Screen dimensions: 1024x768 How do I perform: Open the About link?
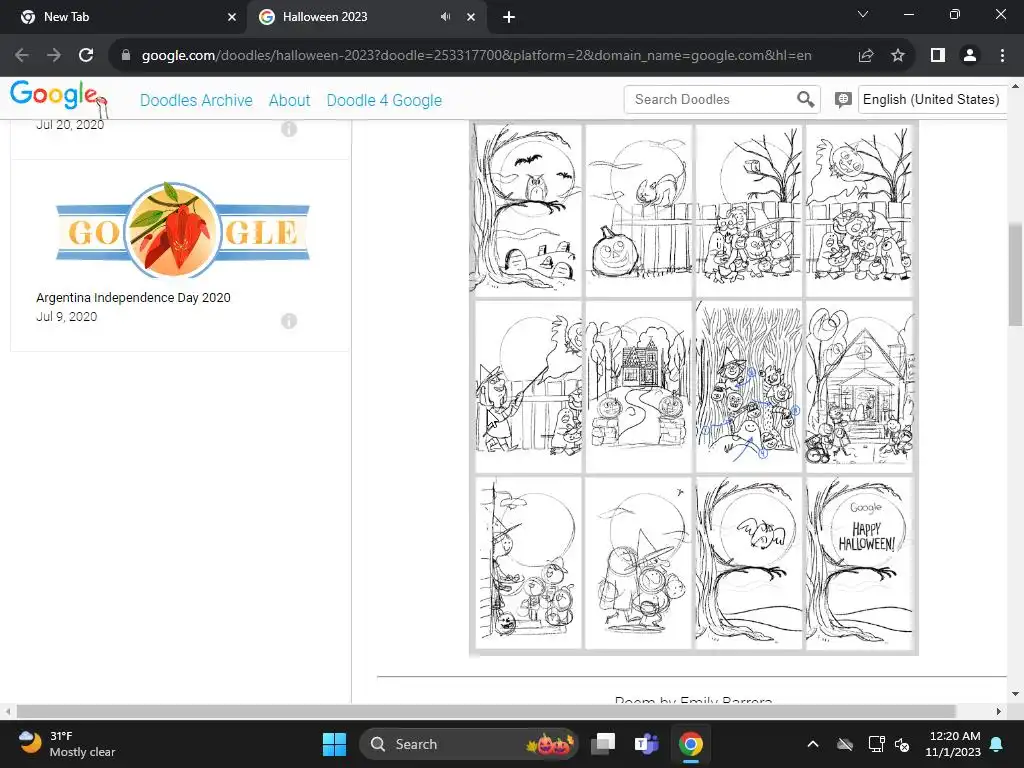(289, 100)
